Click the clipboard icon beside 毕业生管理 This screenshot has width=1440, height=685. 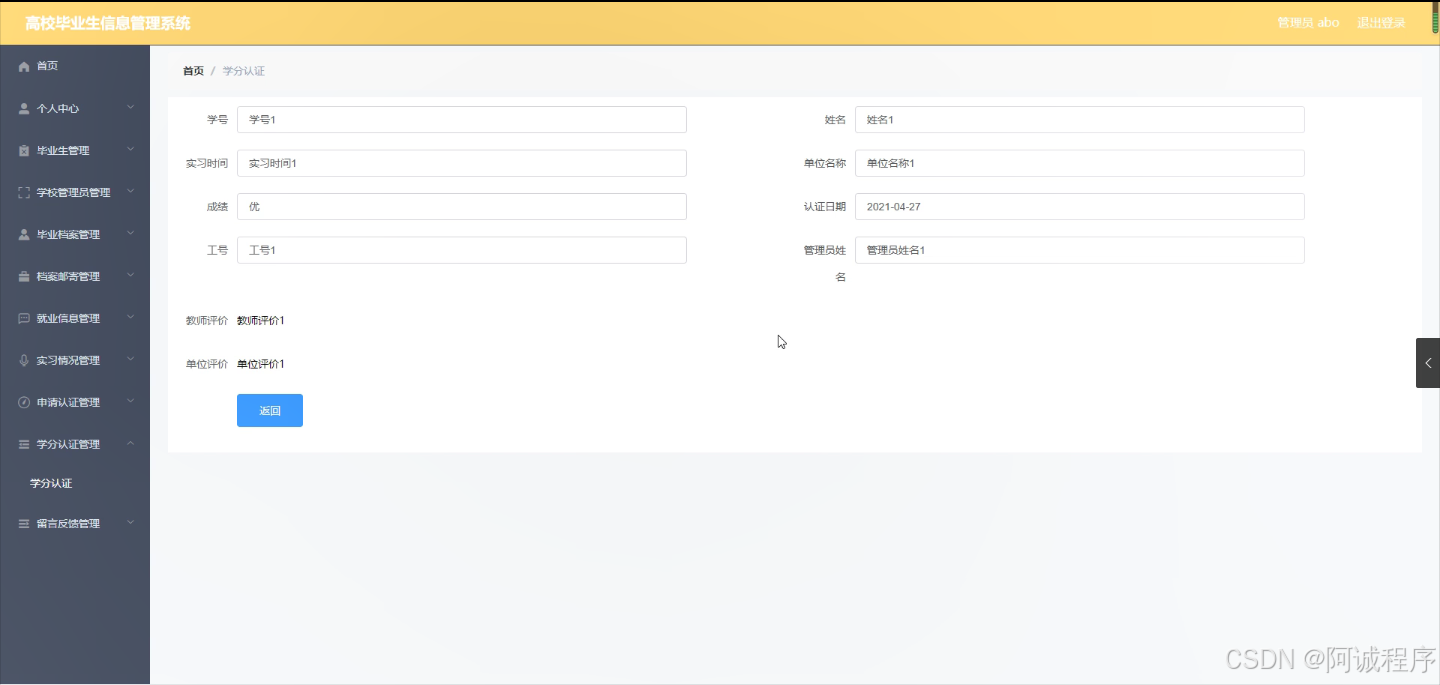click(x=24, y=150)
